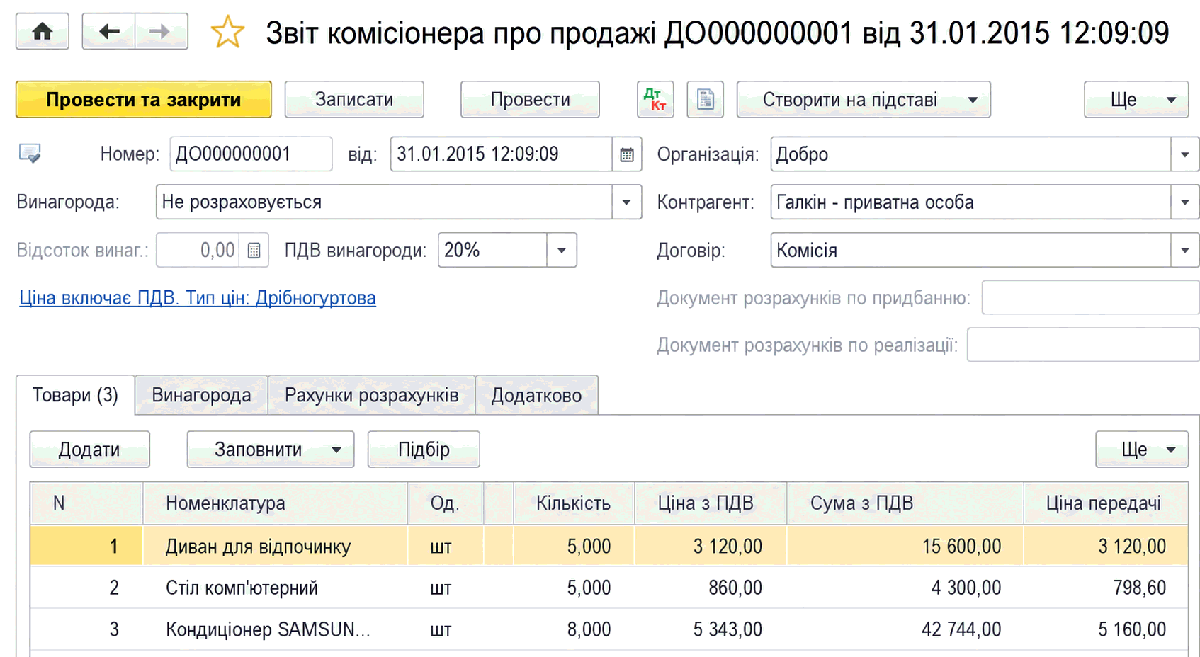Screen dimensions: 1200x657
Task: Open the top Ще menu
Action: point(1136,100)
